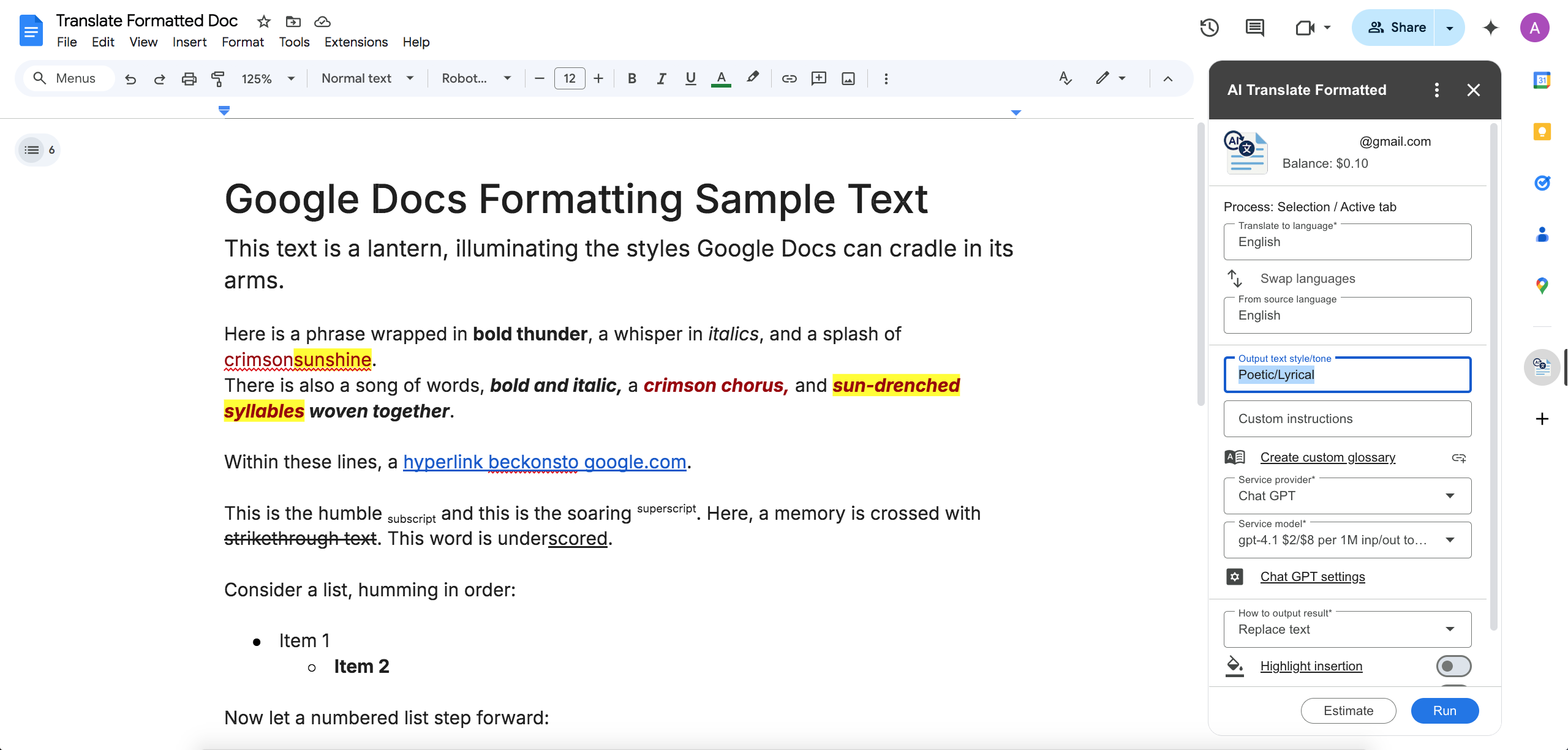Toggle italic formatting
The width and height of the screenshot is (1568, 750).
coord(661,78)
